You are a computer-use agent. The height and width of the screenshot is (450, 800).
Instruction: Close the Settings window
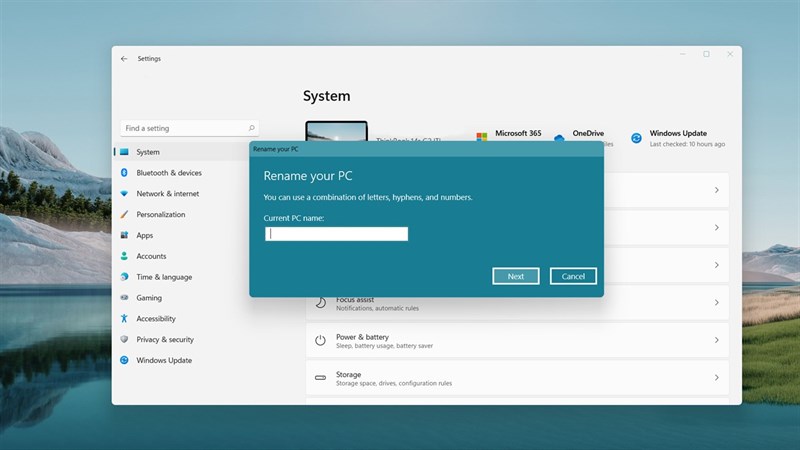point(730,54)
